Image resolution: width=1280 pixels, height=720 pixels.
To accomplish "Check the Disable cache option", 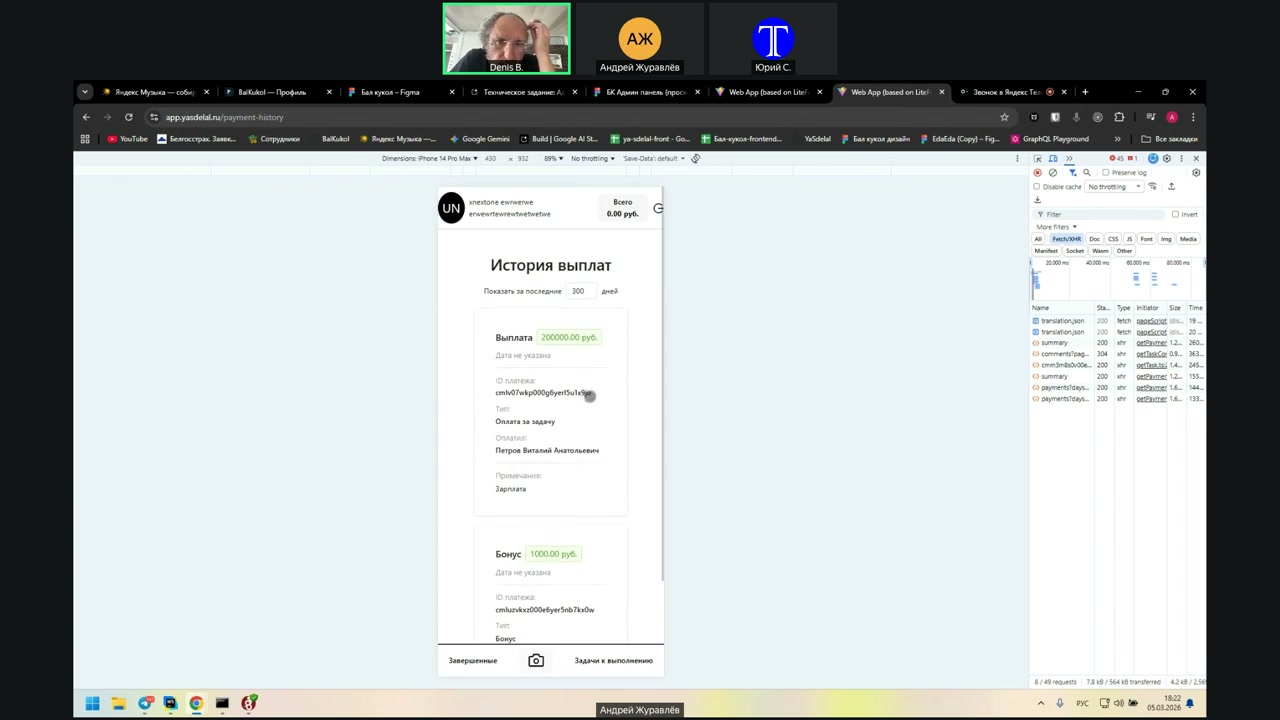I will 1037,187.
